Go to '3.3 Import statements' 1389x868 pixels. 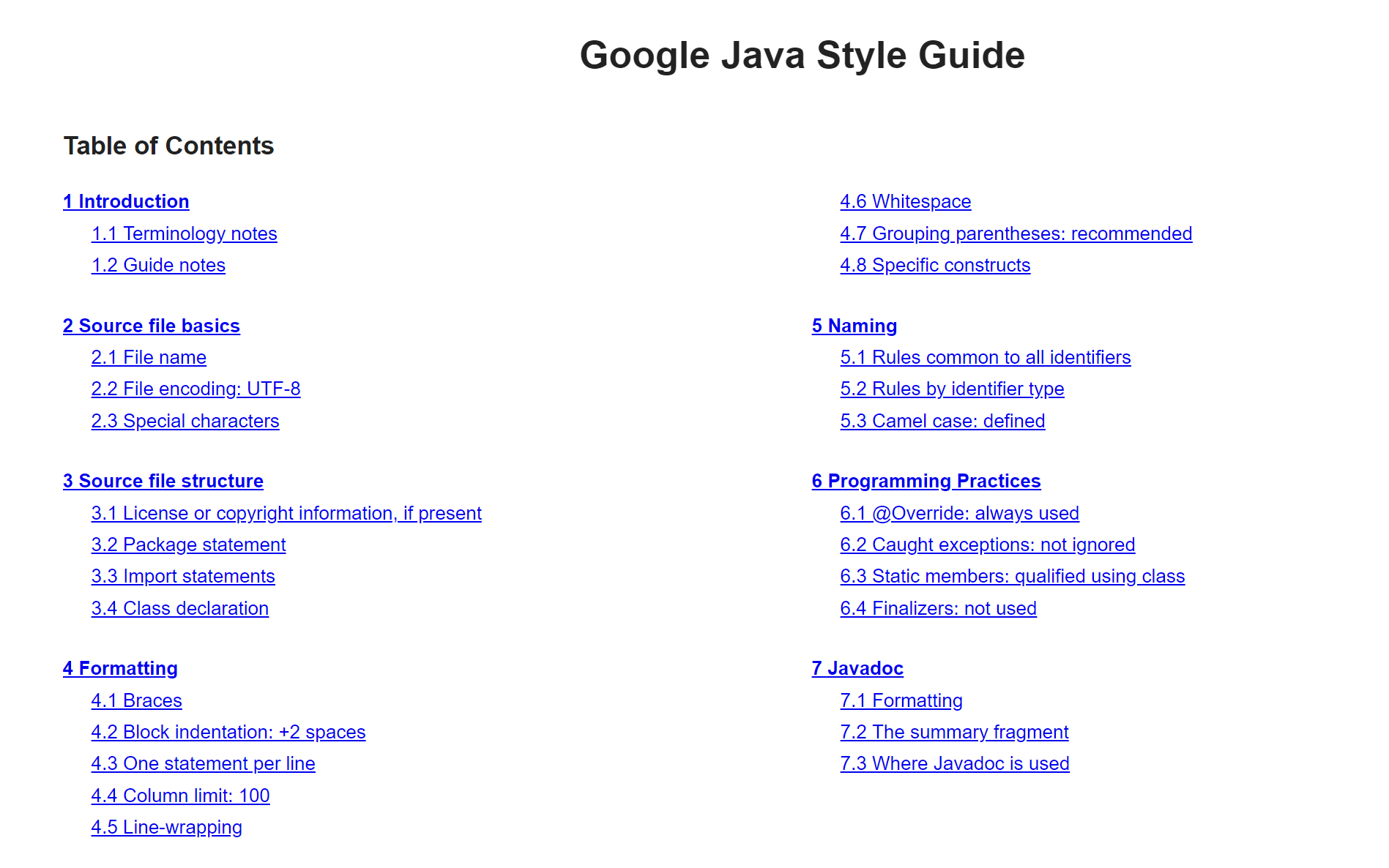pos(183,576)
